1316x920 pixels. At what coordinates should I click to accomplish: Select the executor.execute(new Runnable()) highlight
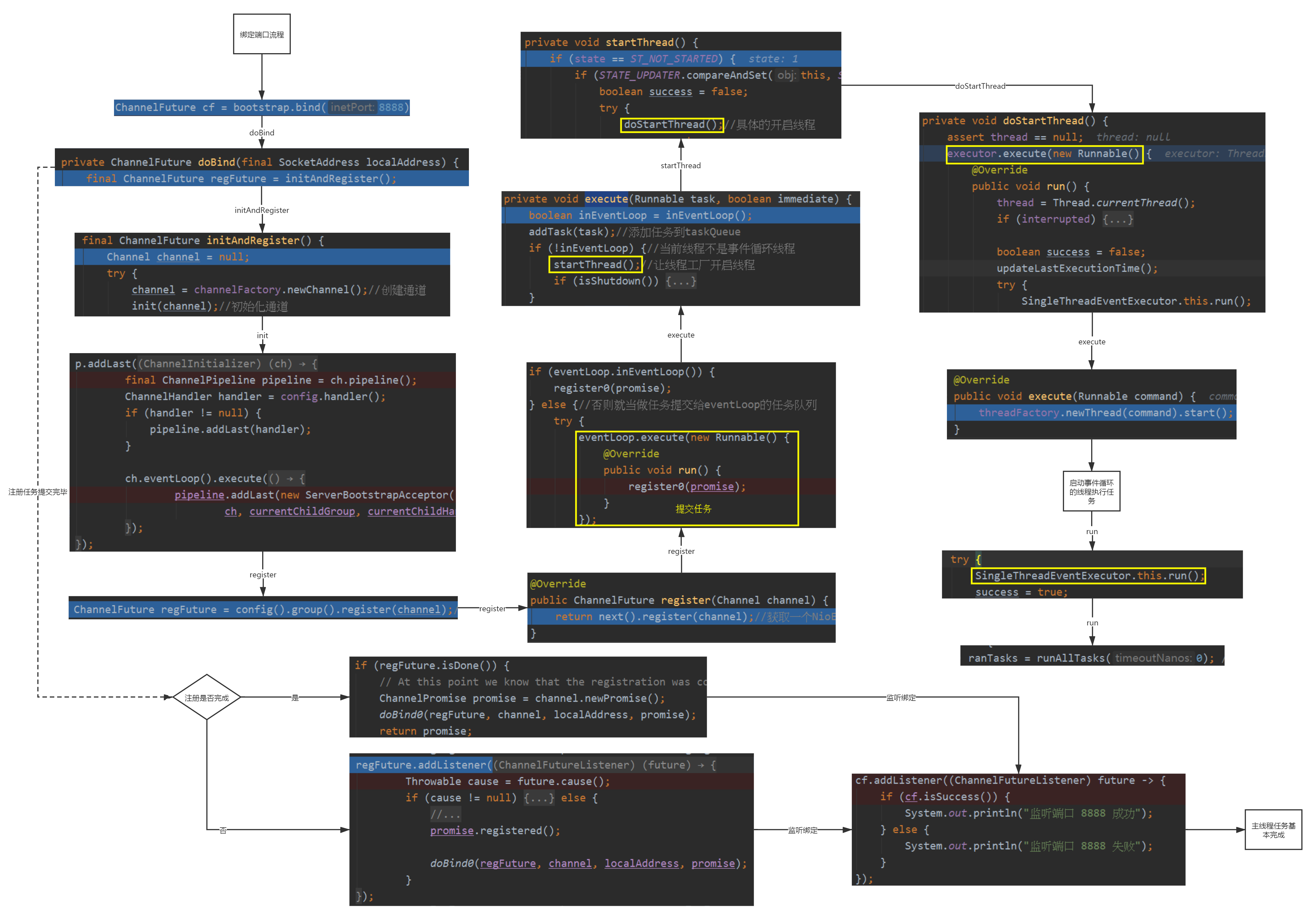[1044, 154]
